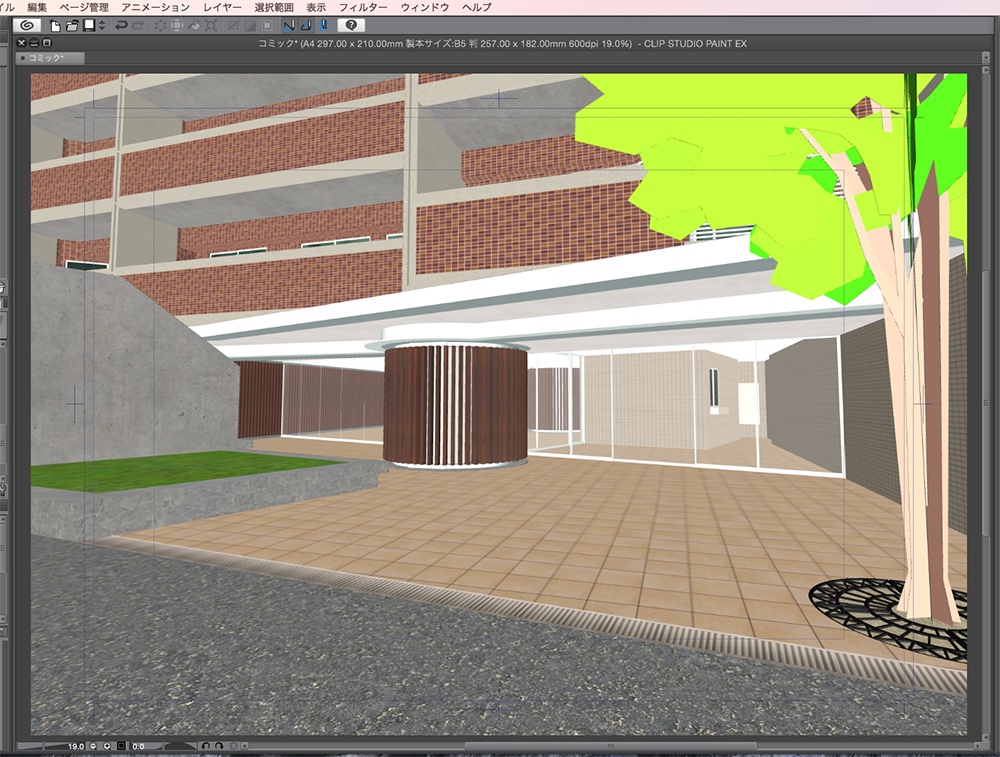Viewport: 1000px width, 757px height.
Task: Save the comic using the Save icon
Action: click(x=88, y=27)
